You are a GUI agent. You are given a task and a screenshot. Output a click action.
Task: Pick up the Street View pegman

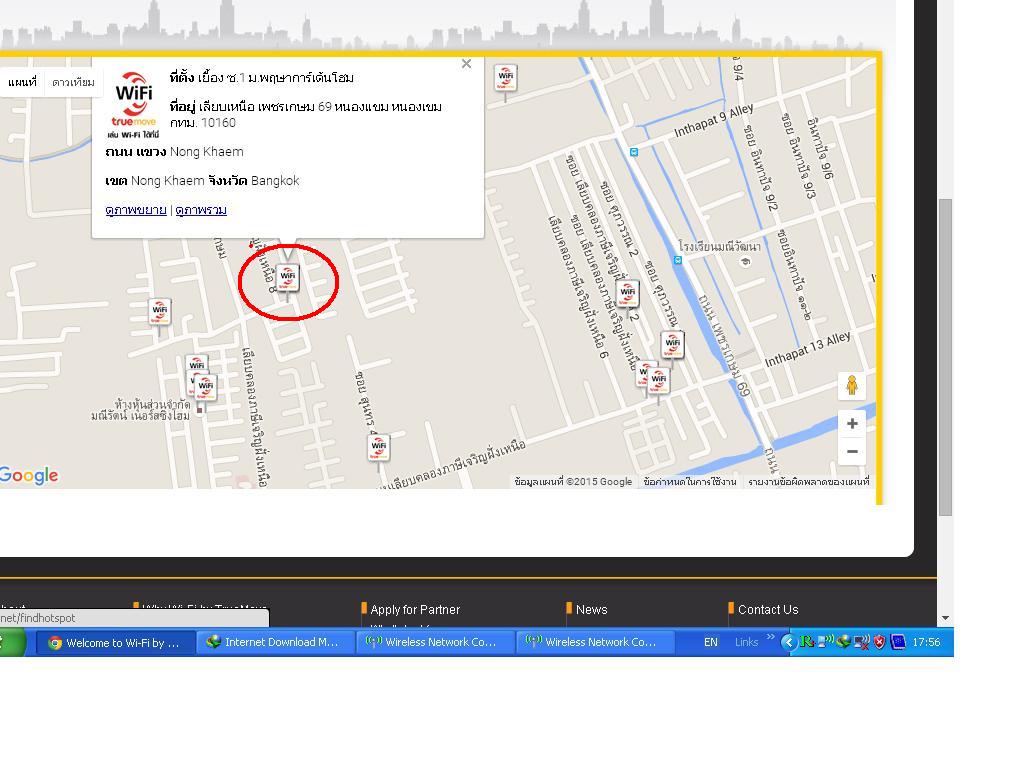pos(852,385)
